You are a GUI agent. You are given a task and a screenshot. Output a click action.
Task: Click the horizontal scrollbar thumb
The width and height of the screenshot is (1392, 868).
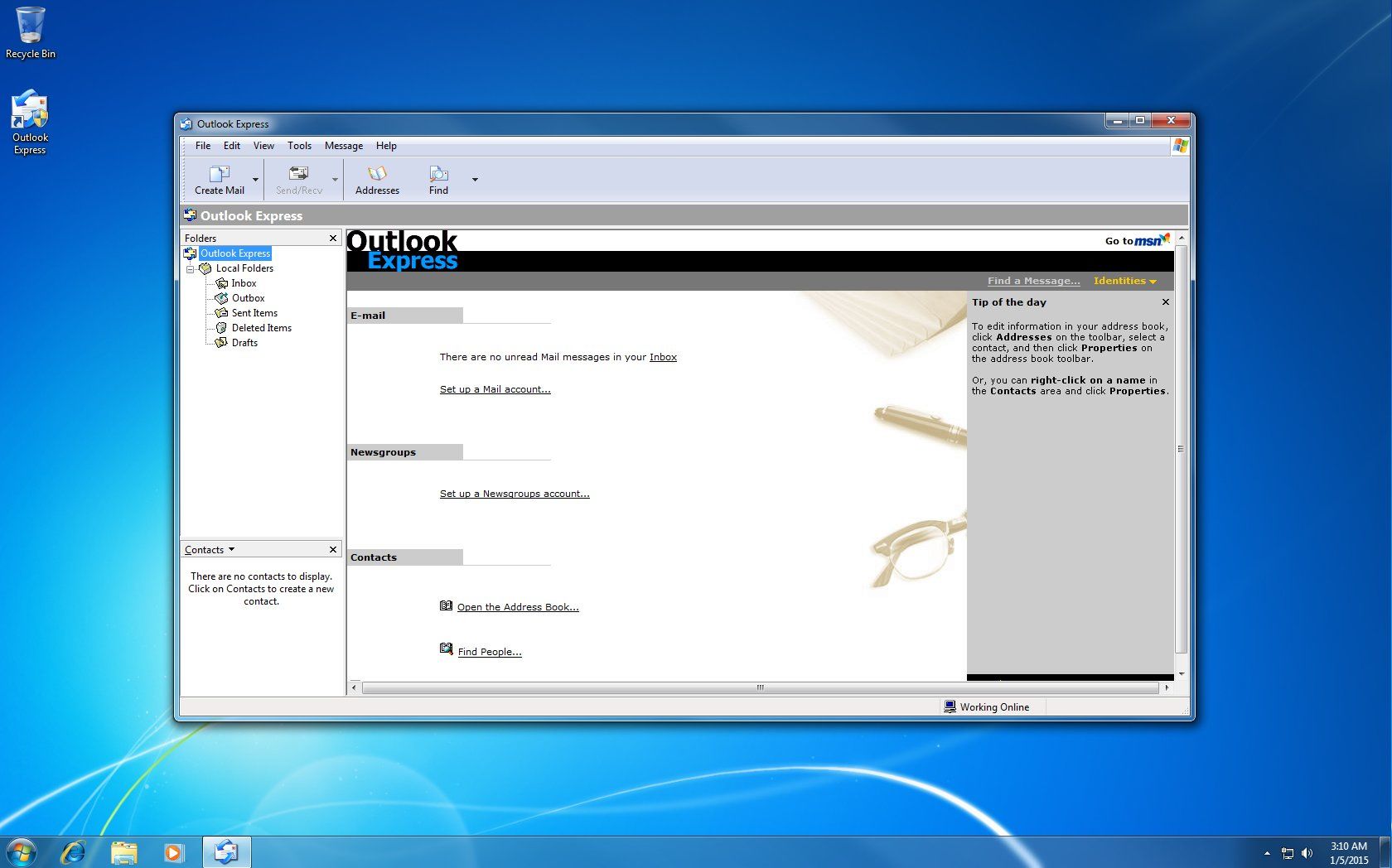point(760,687)
